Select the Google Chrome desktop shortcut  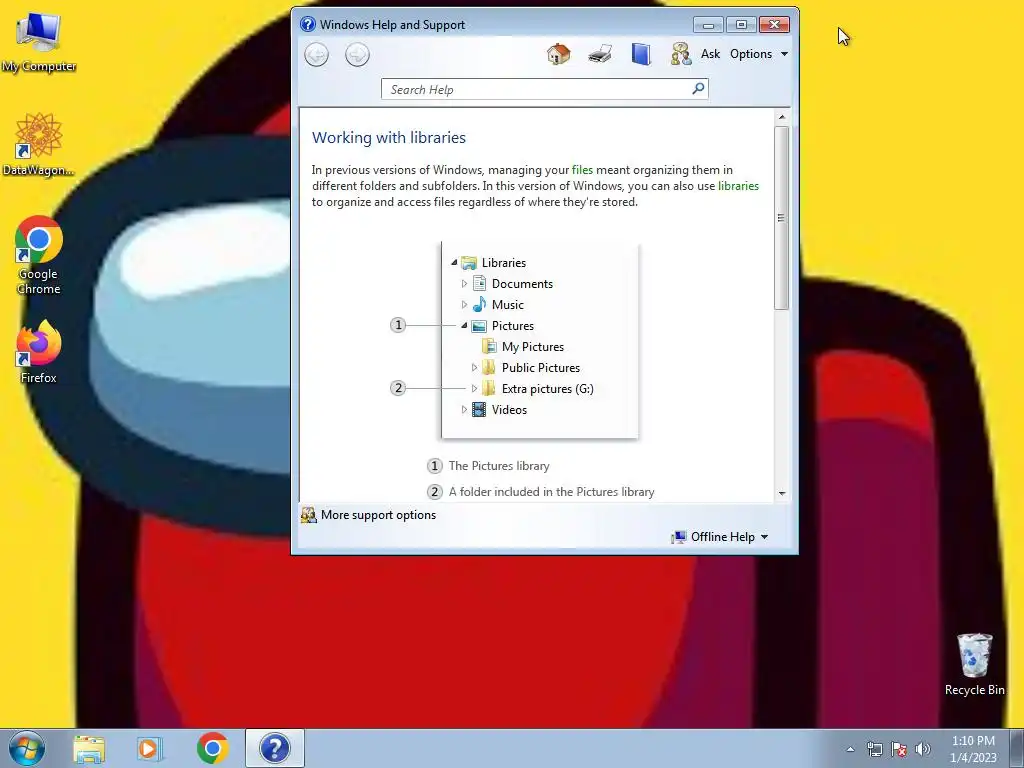point(39,255)
